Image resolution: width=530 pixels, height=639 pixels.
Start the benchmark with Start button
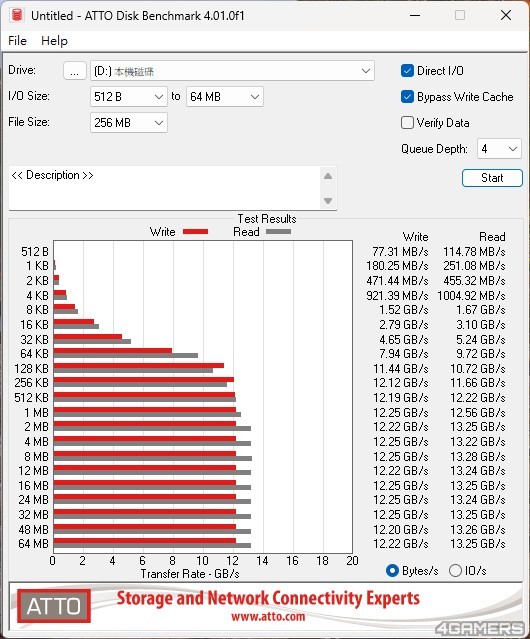[492, 178]
